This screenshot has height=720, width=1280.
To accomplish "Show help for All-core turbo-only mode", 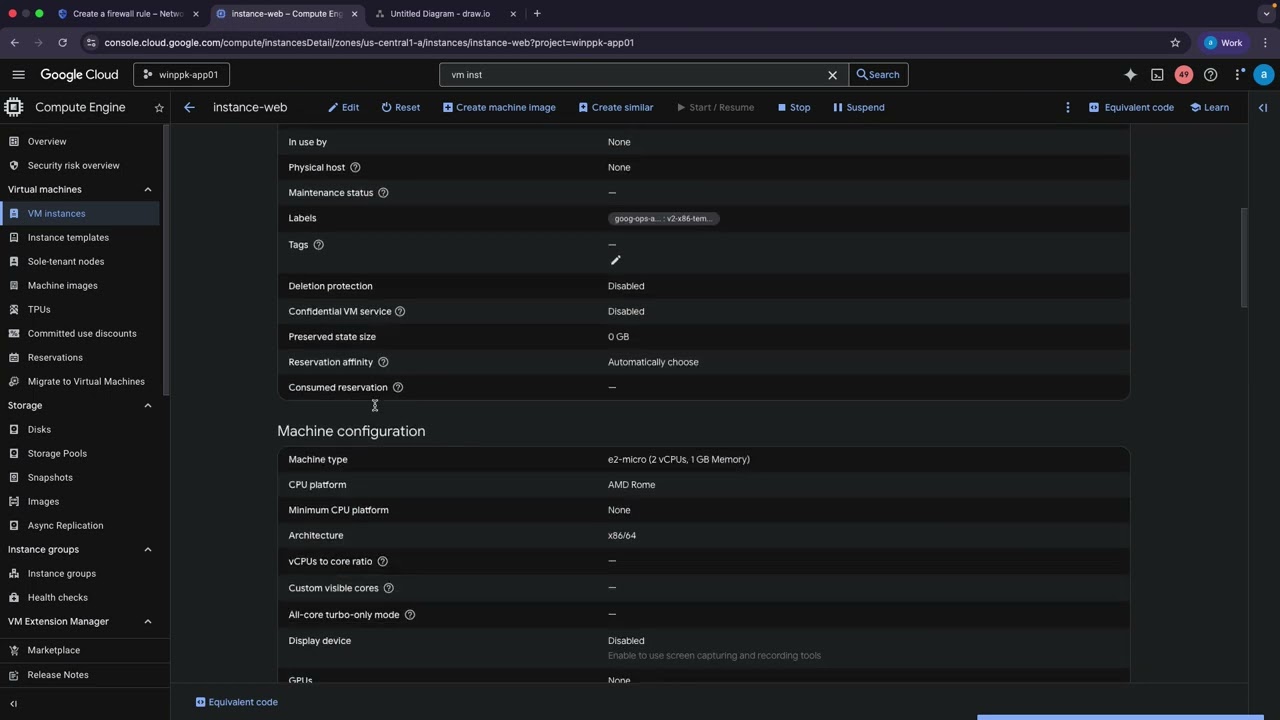I will (x=410, y=615).
